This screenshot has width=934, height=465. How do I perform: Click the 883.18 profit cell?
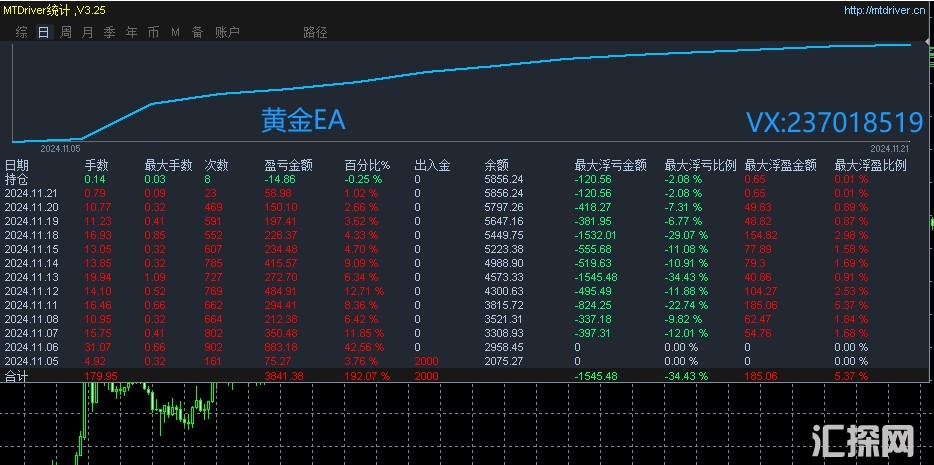coord(281,347)
